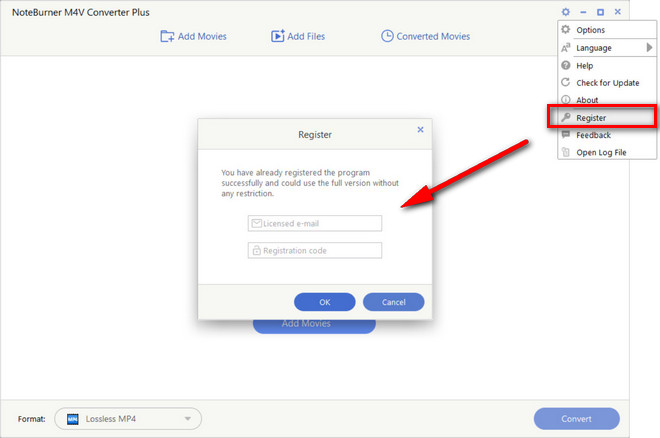Screen dimensions: 660x438
Task: Select Language in the settings menu
Action: tap(607, 48)
